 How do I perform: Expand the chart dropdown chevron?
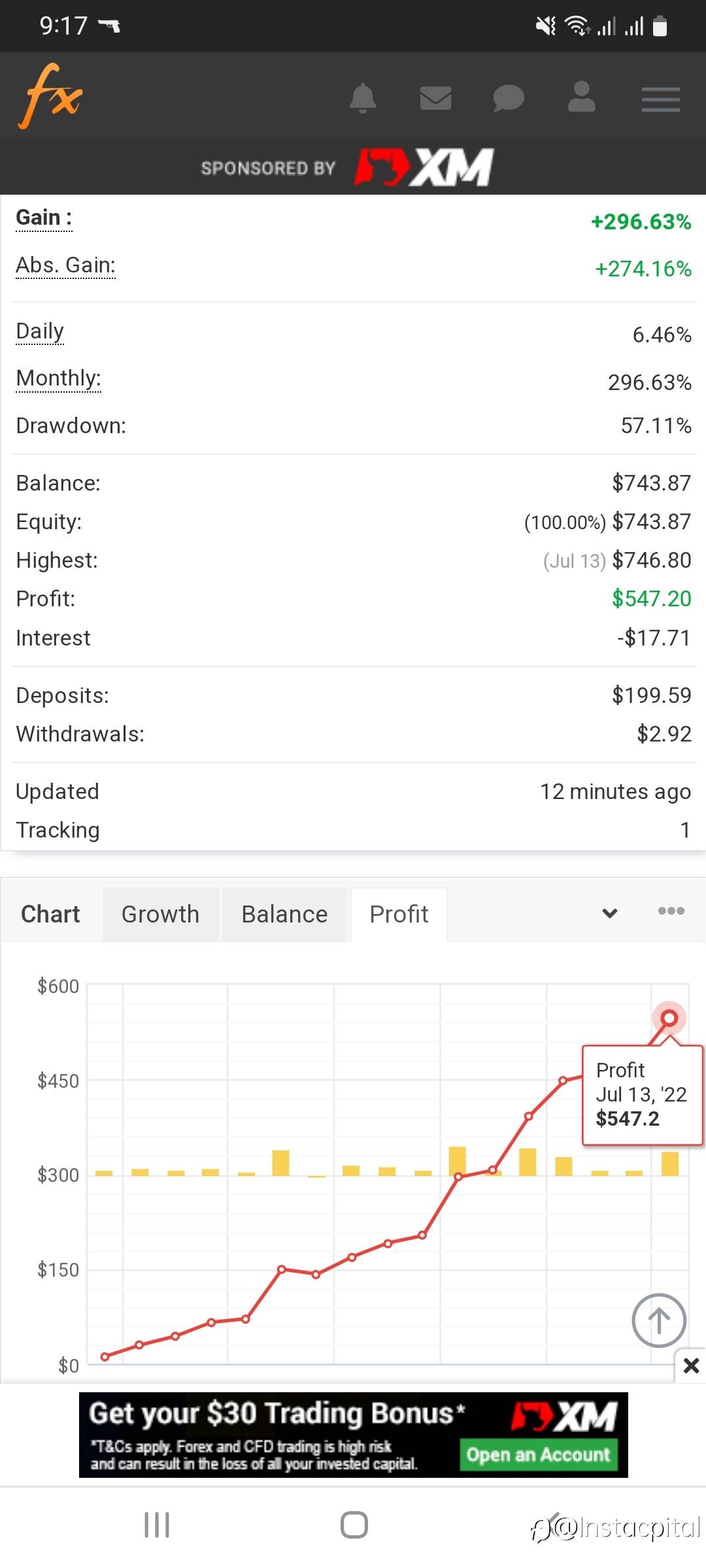610,913
